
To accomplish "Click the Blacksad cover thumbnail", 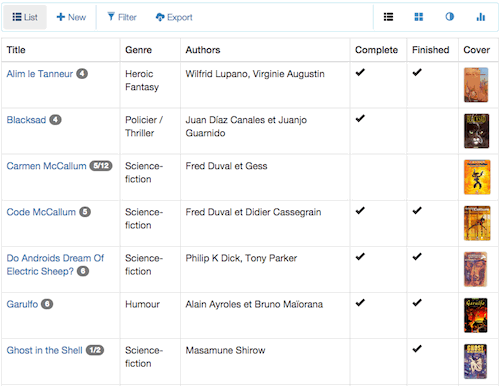I will tap(477, 131).
